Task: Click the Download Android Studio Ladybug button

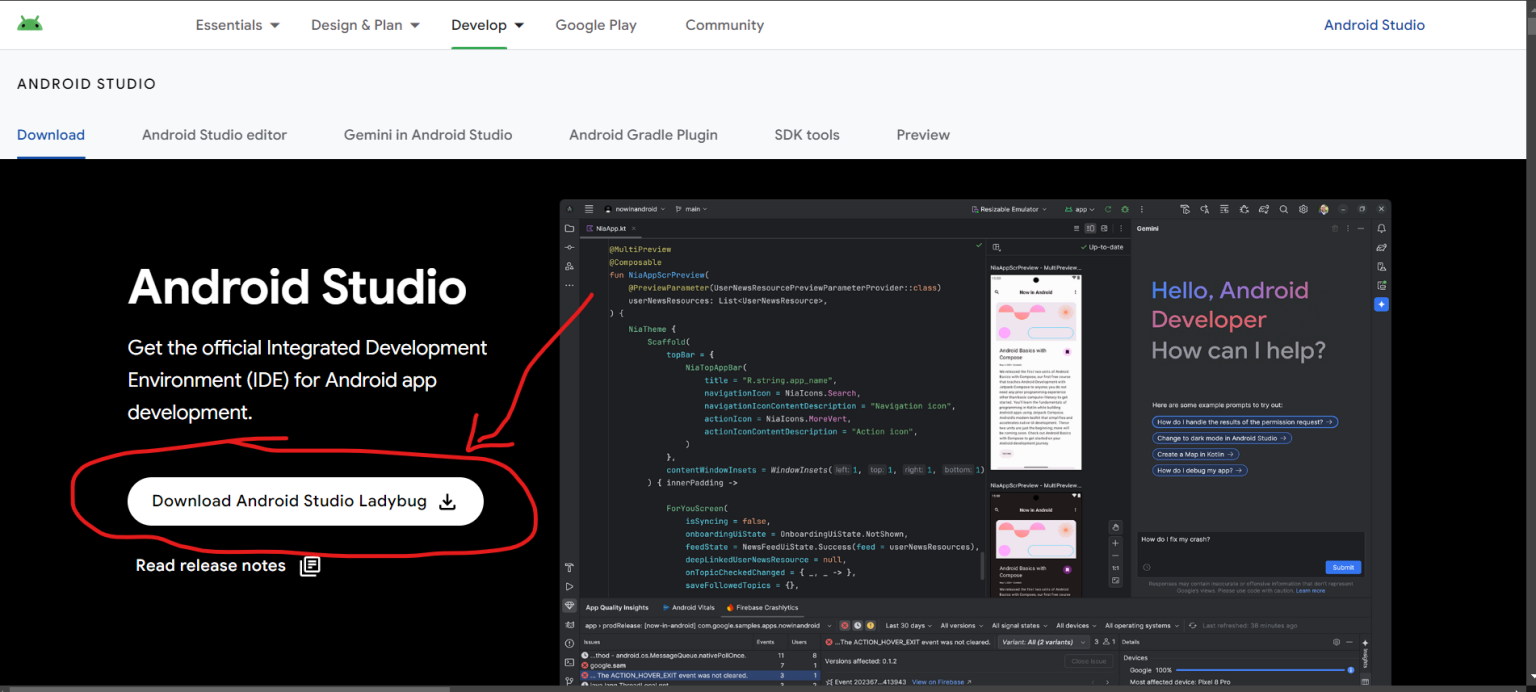Action: click(305, 501)
